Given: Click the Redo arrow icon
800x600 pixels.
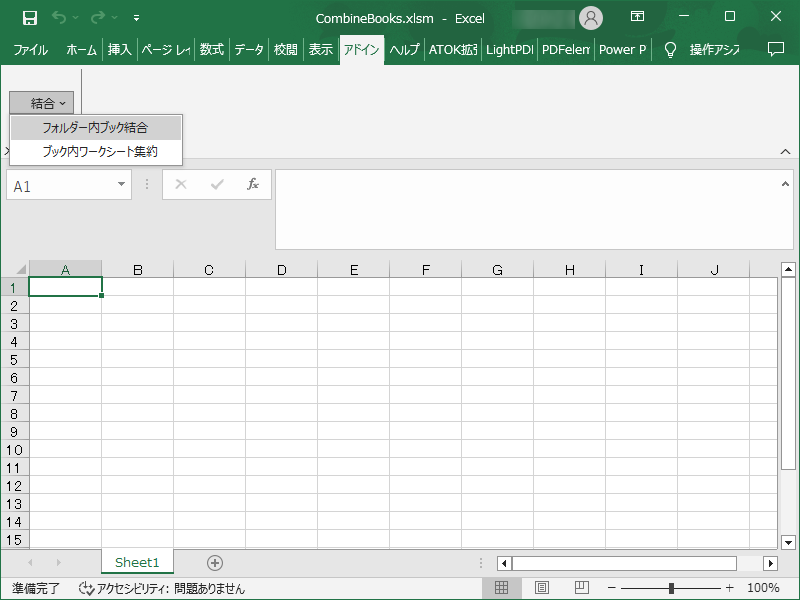Looking at the screenshot, I should pyautogui.click(x=98, y=18).
